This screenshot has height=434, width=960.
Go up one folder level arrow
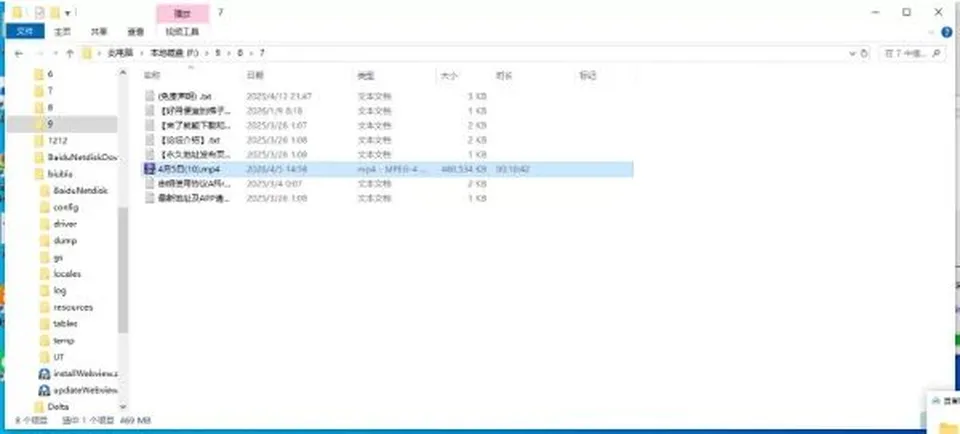coord(70,54)
